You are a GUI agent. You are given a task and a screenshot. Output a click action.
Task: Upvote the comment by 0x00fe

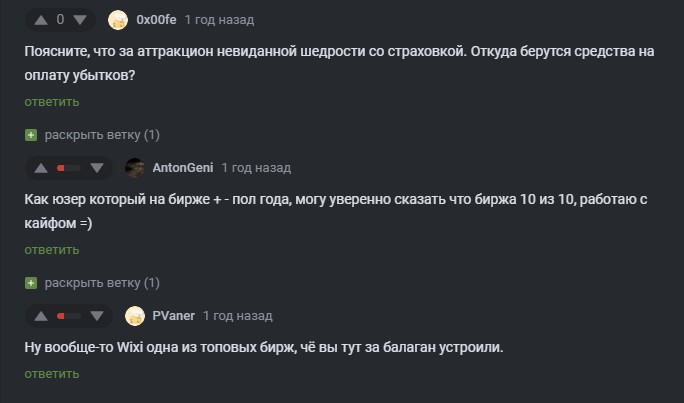pos(40,19)
